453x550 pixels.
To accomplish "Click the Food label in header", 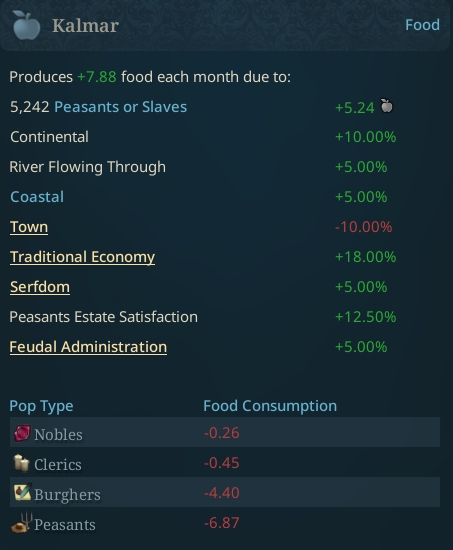I will pos(422,25).
